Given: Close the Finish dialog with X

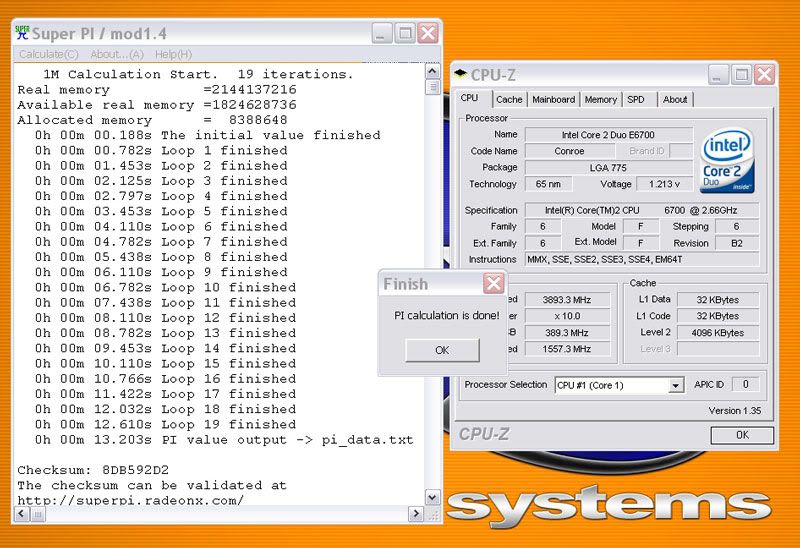Looking at the screenshot, I should (493, 283).
